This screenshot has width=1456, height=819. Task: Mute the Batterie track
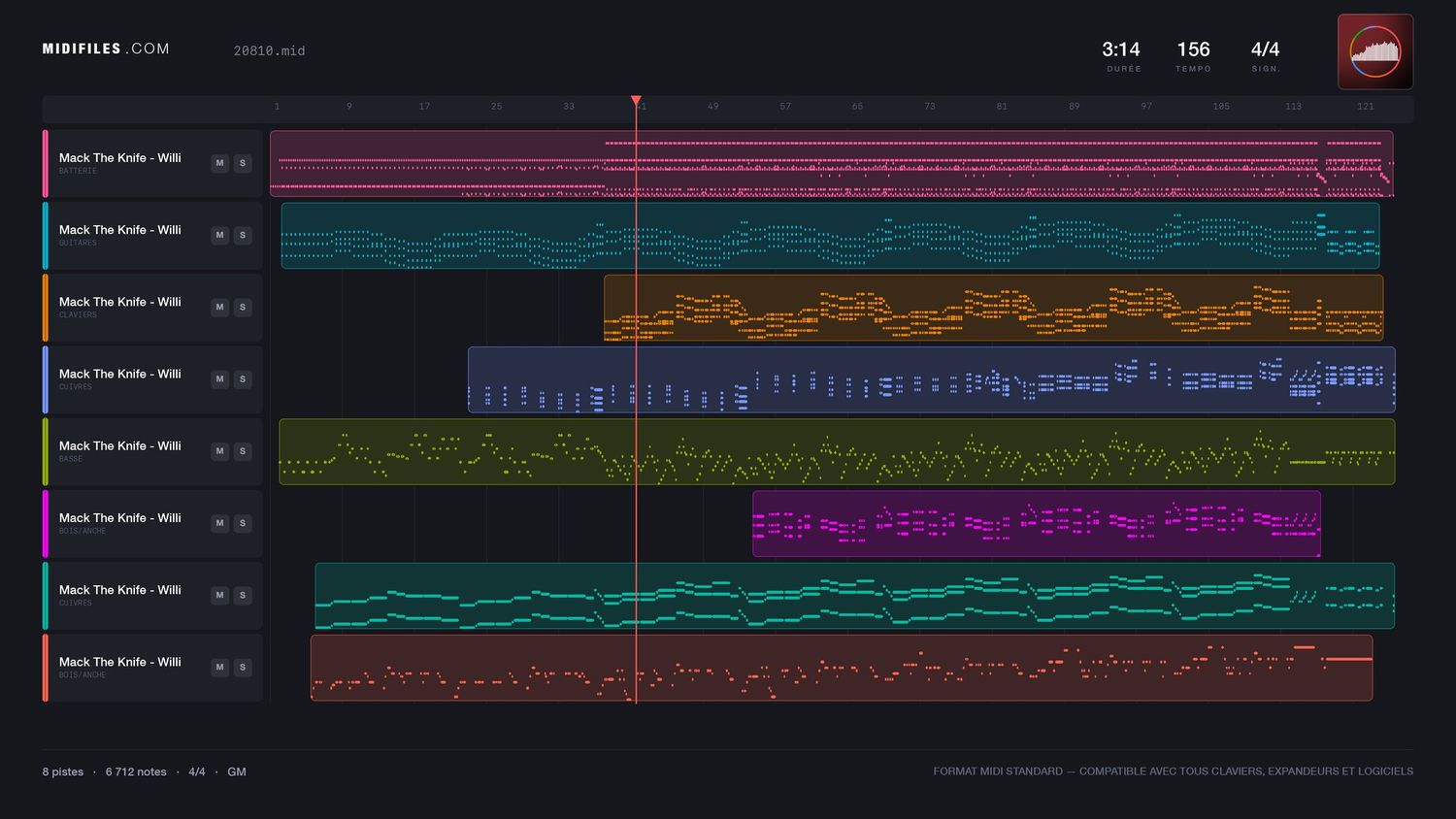(219, 163)
